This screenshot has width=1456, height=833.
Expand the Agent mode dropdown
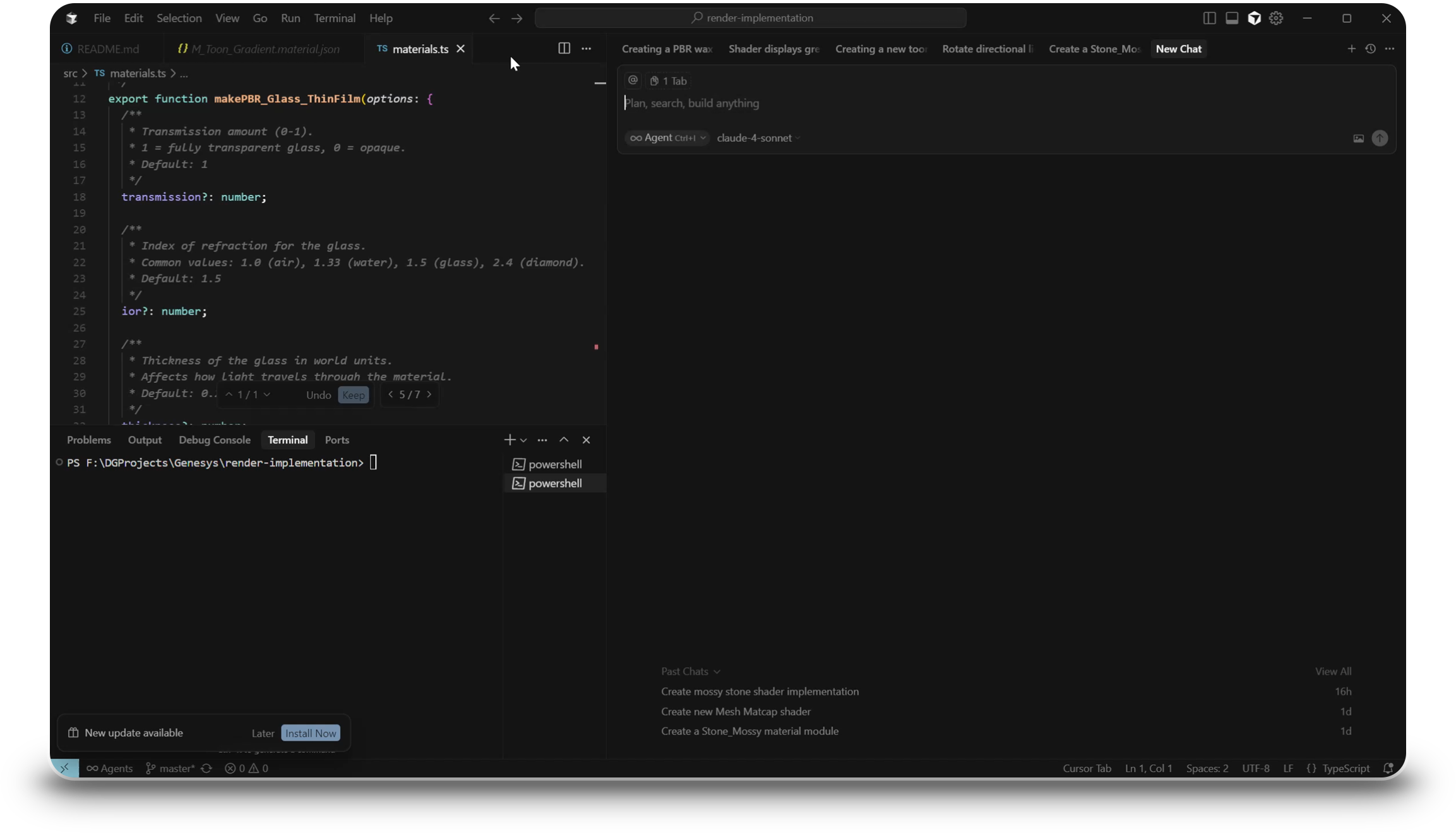(666, 138)
